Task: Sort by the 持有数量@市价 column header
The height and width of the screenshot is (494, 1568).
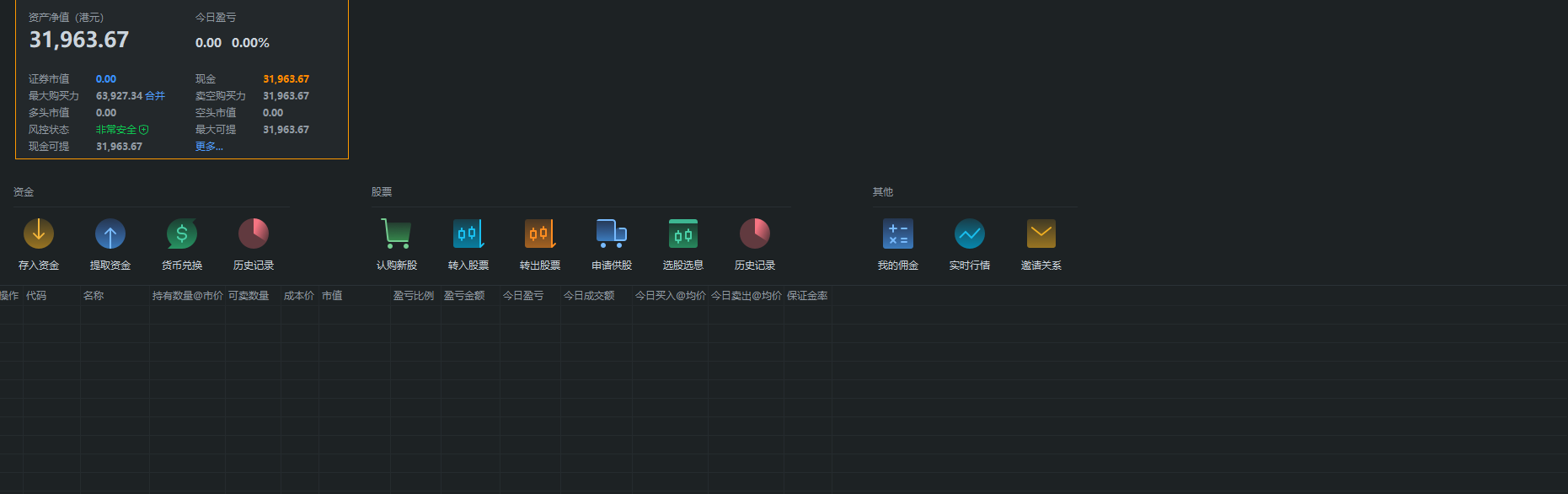Action: point(188,296)
